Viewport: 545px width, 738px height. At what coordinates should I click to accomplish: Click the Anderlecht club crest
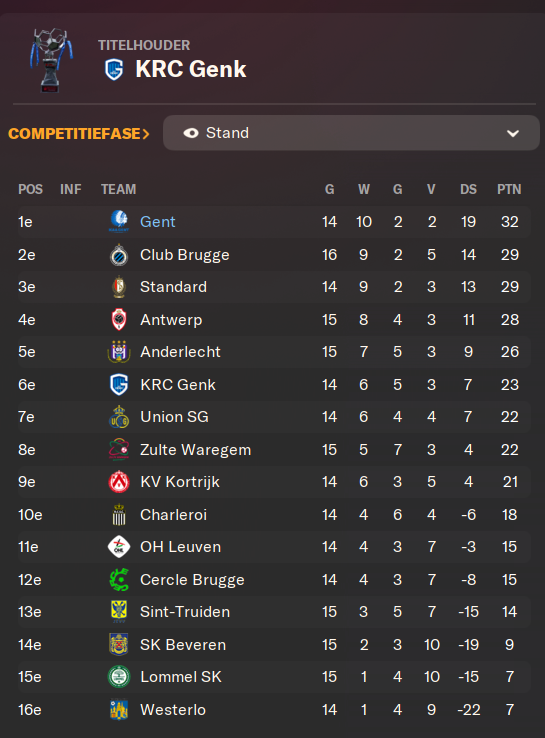(x=119, y=352)
